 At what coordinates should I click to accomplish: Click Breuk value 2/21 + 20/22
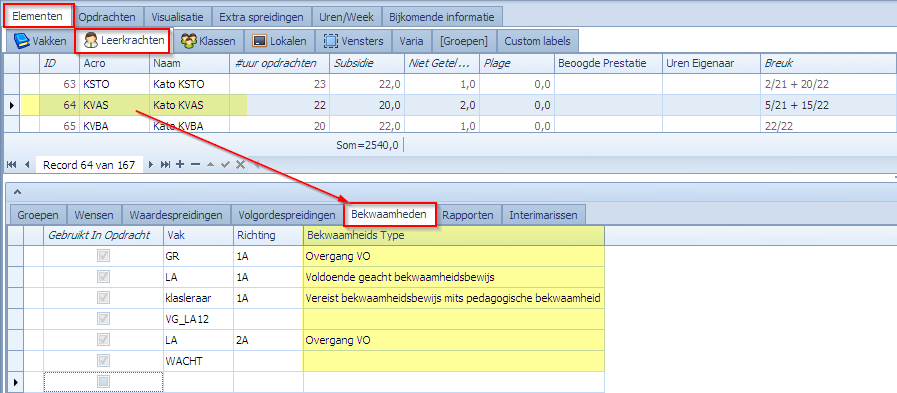coord(828,85)
